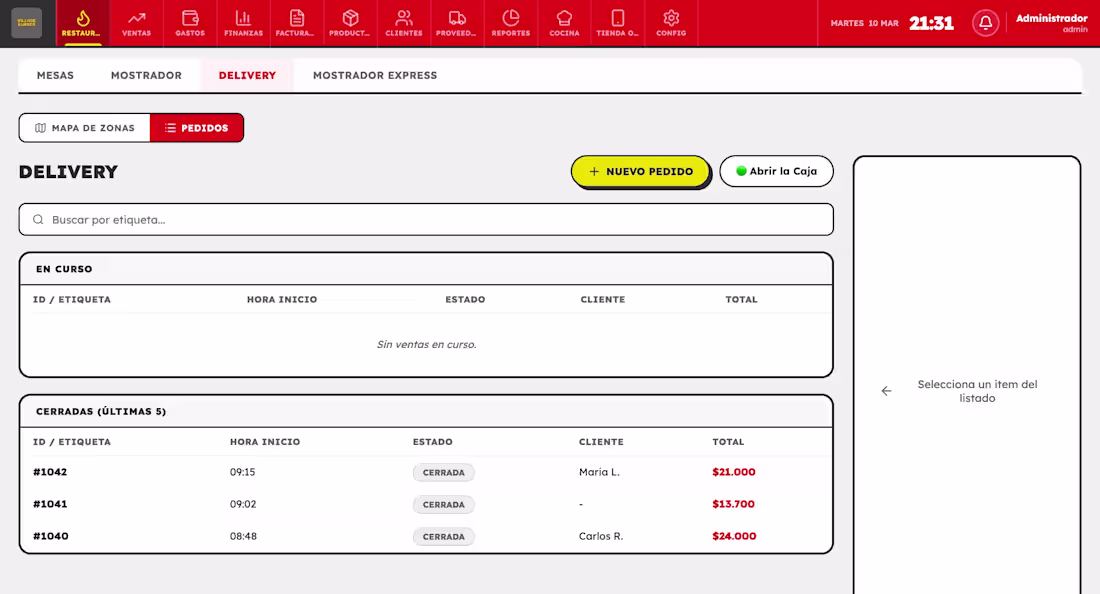Click the $13.700 total
The width and height of the screenshot is (1100, 594).
coord(733,504)
